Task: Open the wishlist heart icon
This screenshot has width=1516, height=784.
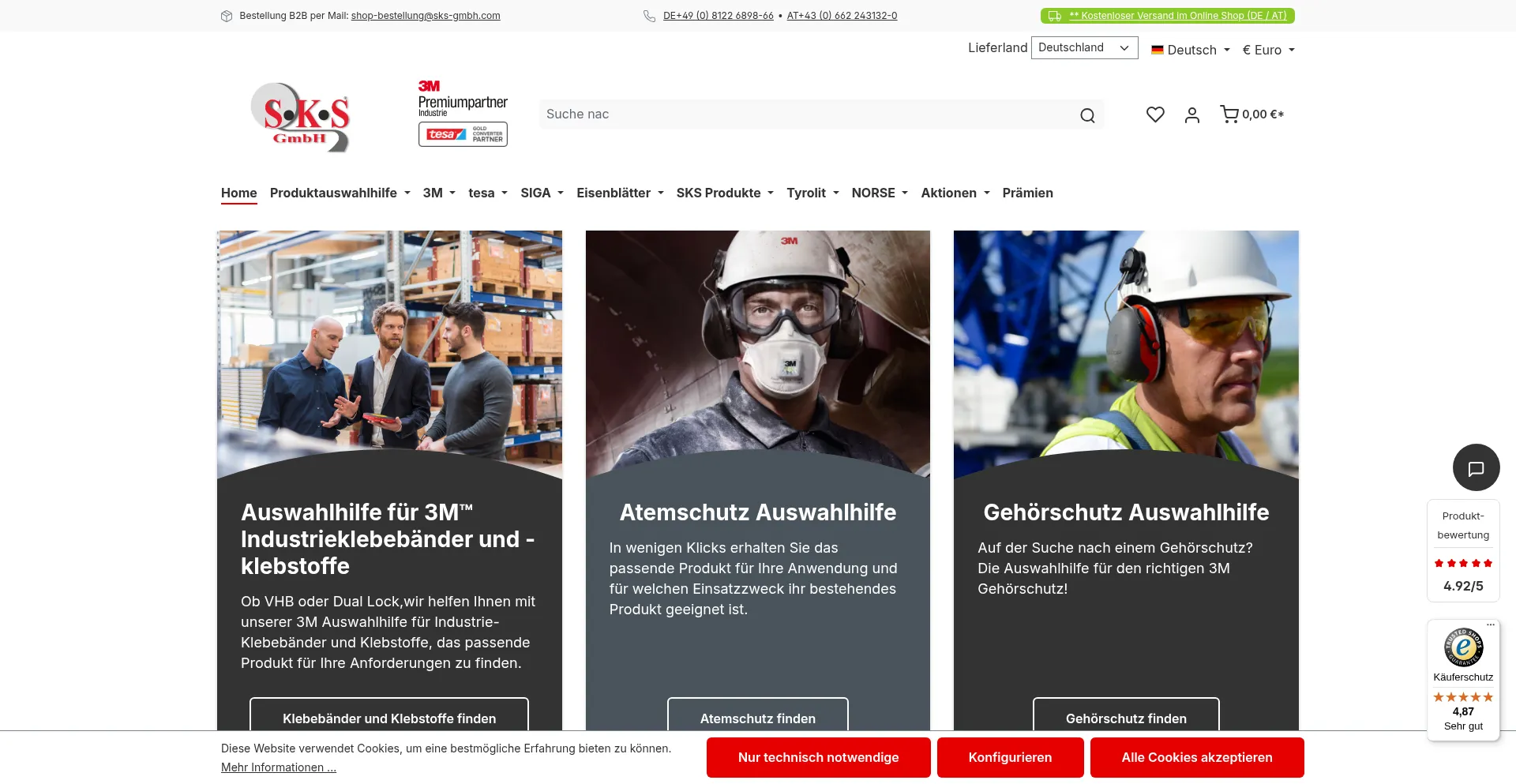Action: pos(1155,114)
